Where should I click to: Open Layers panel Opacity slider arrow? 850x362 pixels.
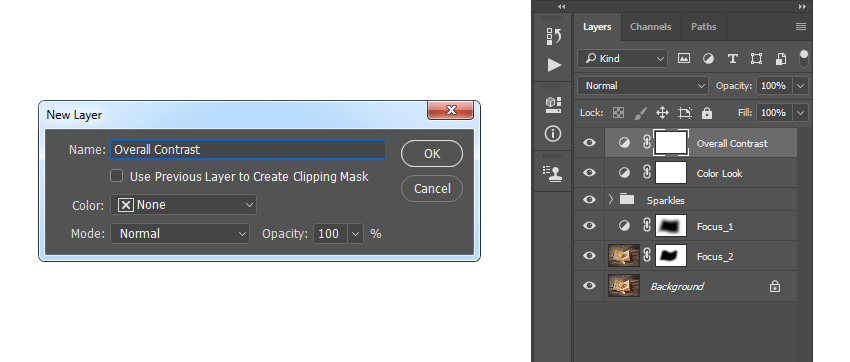800,86
